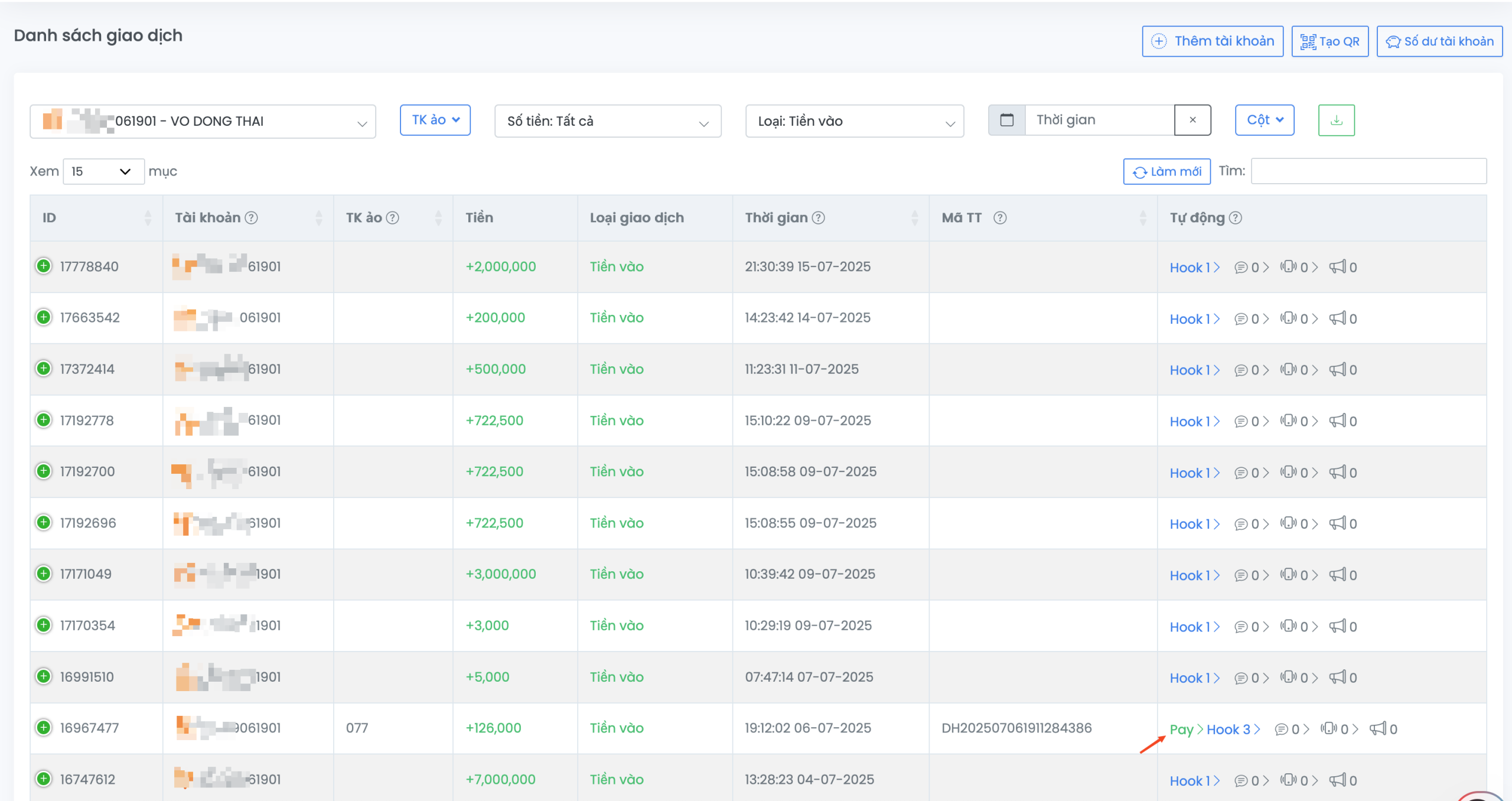Open the Loại: Tiền vào filter
This screenshot has width=1512, height=801.
[x=855, y=121]
